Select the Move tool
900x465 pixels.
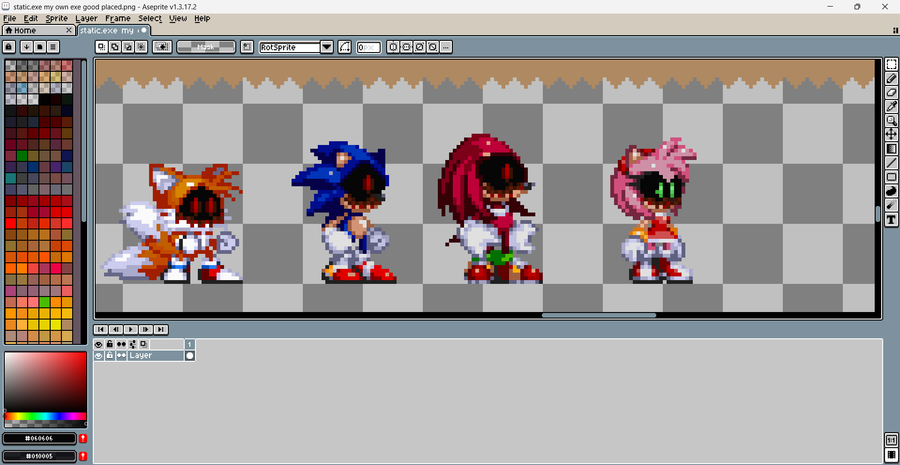pos(891,134)
